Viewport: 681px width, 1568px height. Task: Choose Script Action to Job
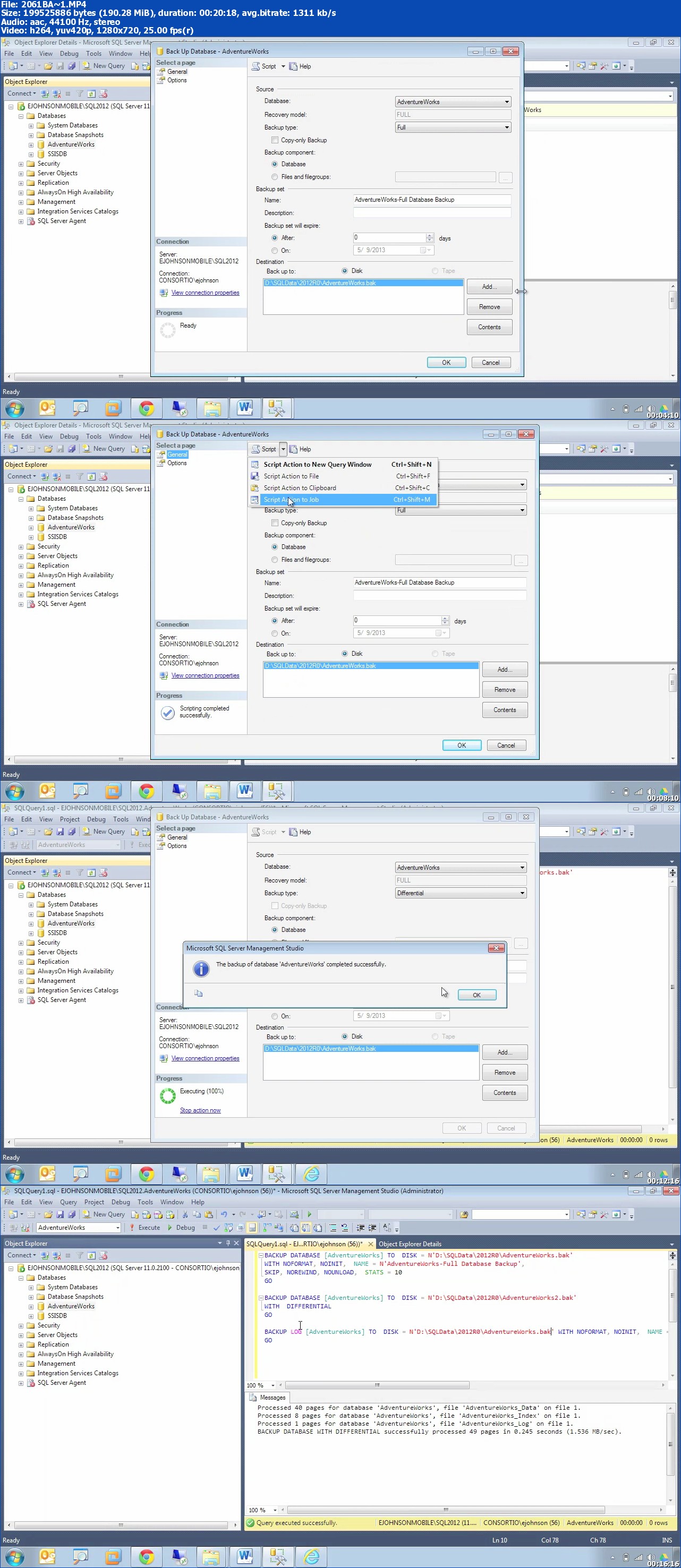click(x=342, y=499)
